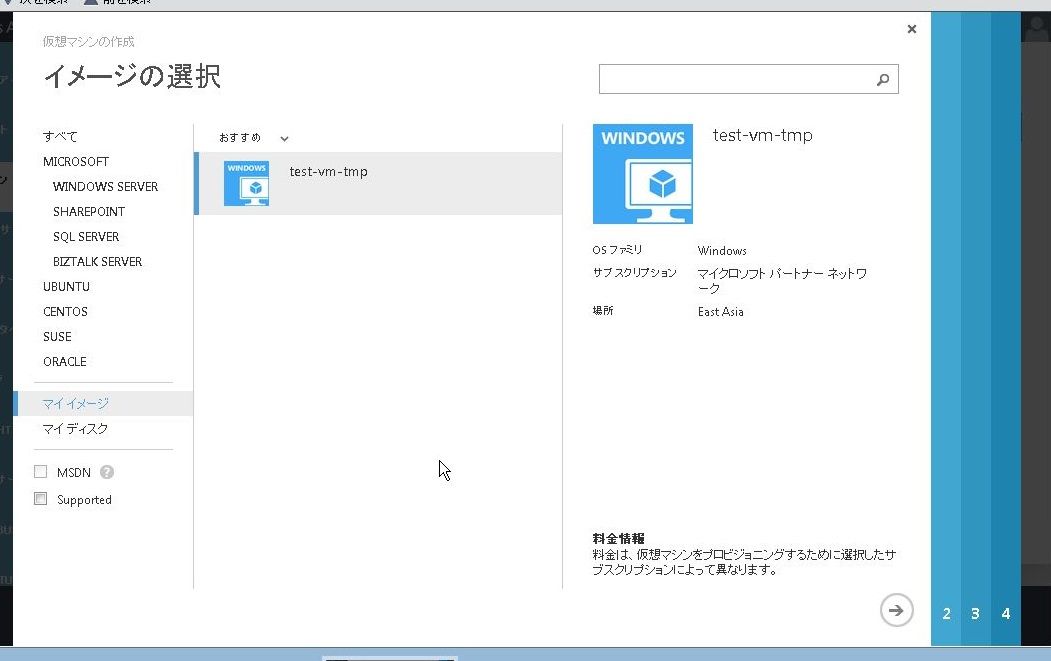
Task: Select the MICROSOFT category
Action: [x=76, y=162]
